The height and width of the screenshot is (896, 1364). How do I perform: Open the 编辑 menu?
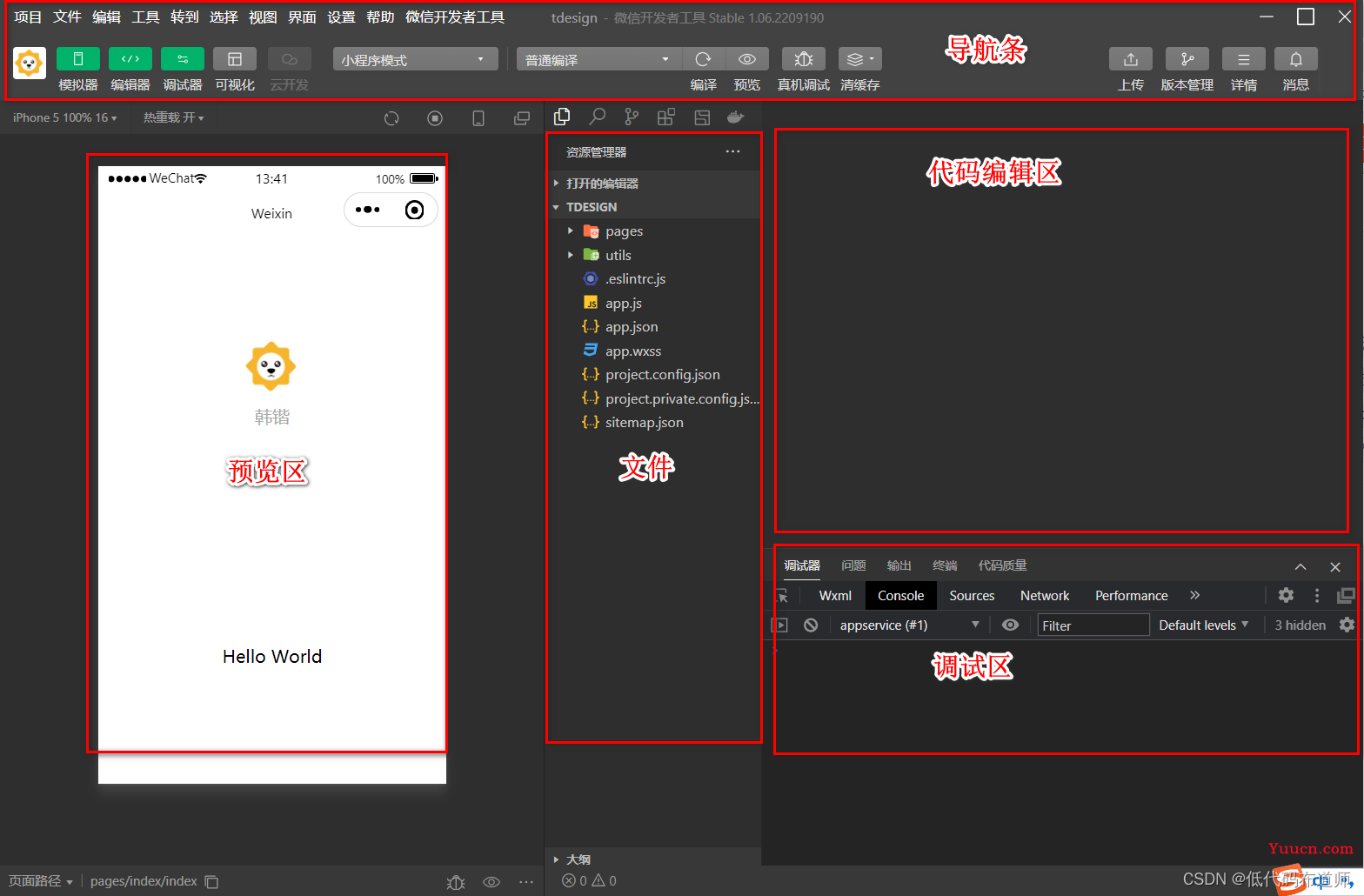(x=106, y=17)
